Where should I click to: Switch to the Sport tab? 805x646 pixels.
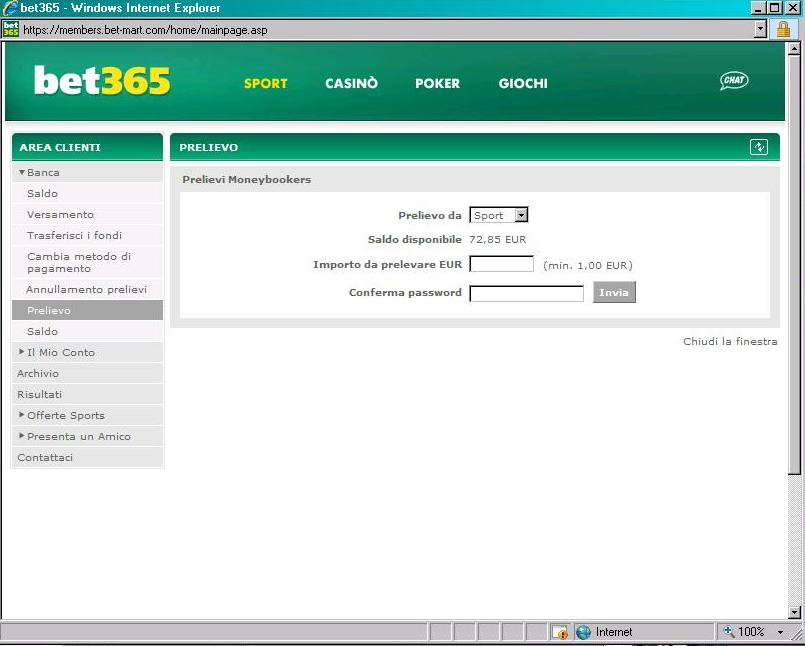(x=265, y=83)
